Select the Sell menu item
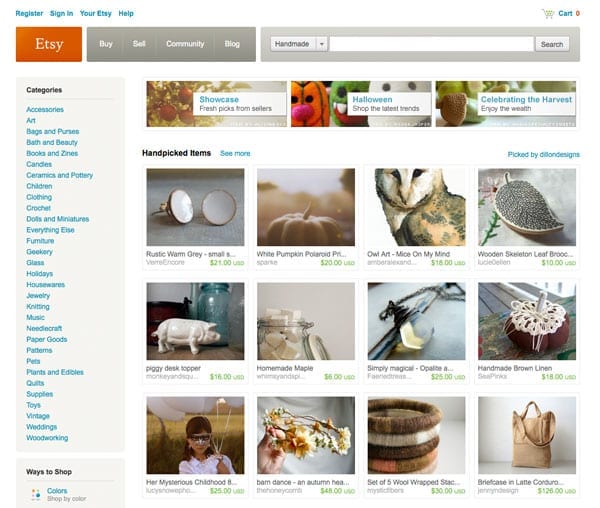 point(139,44)
